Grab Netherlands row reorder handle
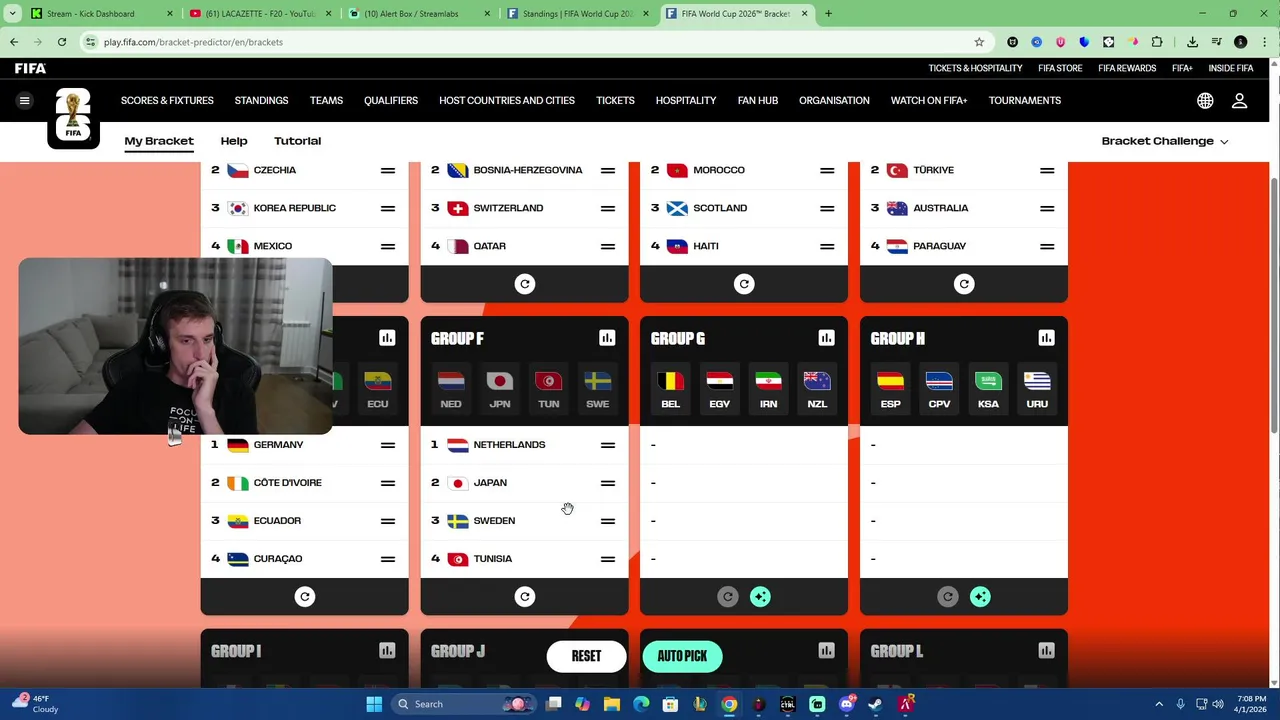This screenshot has width=1280, height=720. point(607,445)
